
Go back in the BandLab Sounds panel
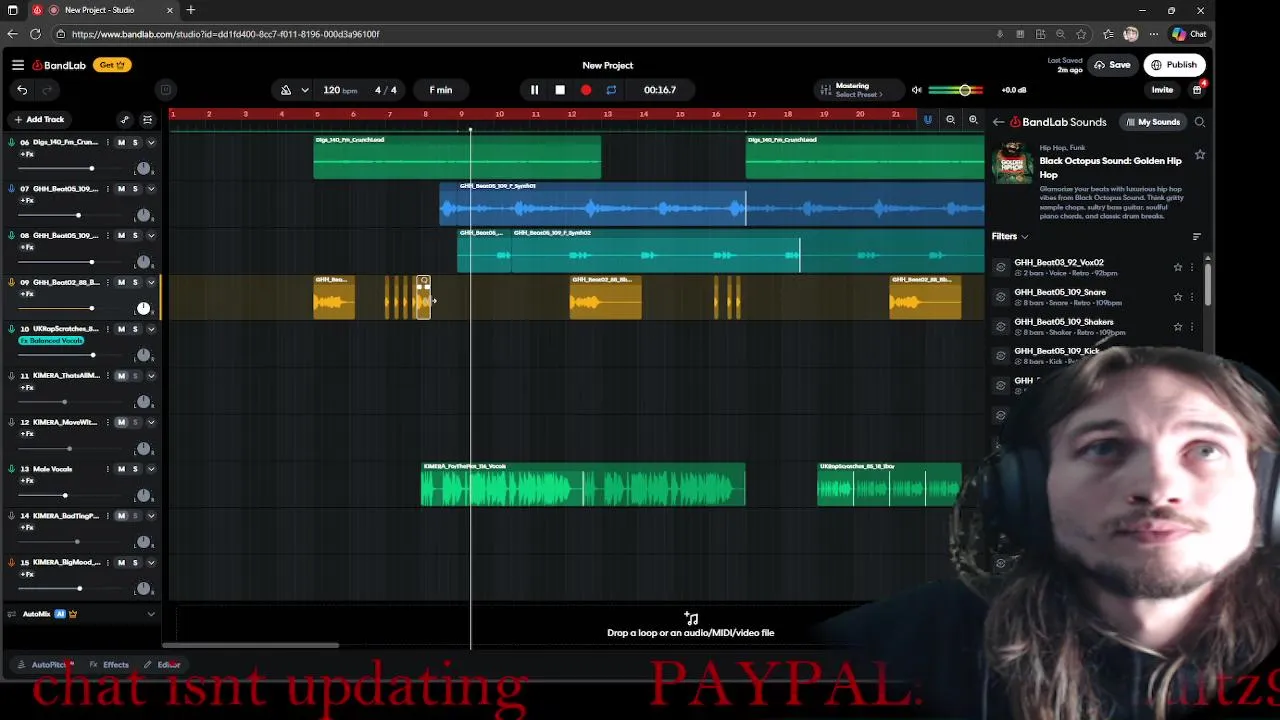coord(998,122)
